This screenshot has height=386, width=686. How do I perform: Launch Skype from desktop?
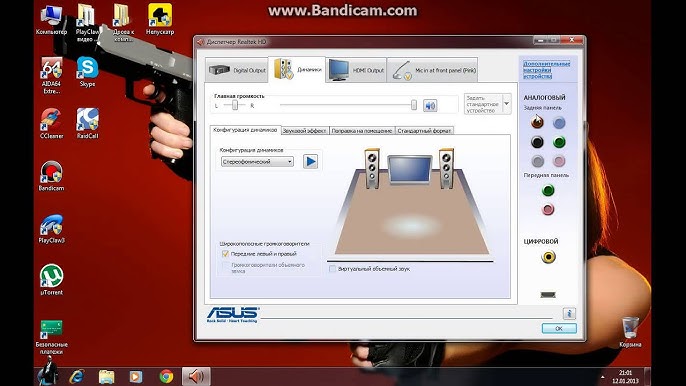pos(88,72)
